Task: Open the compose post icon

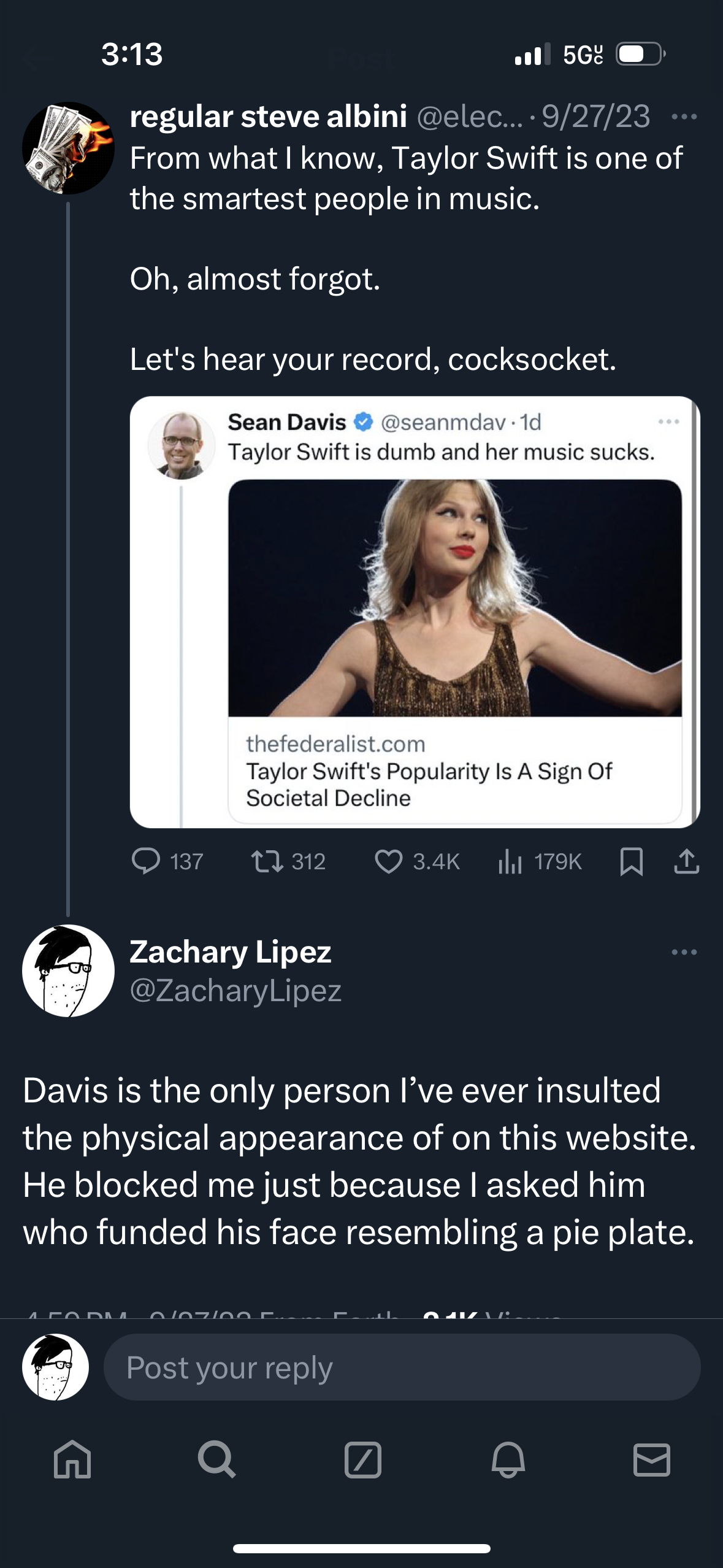Action: click(362, 1459)
